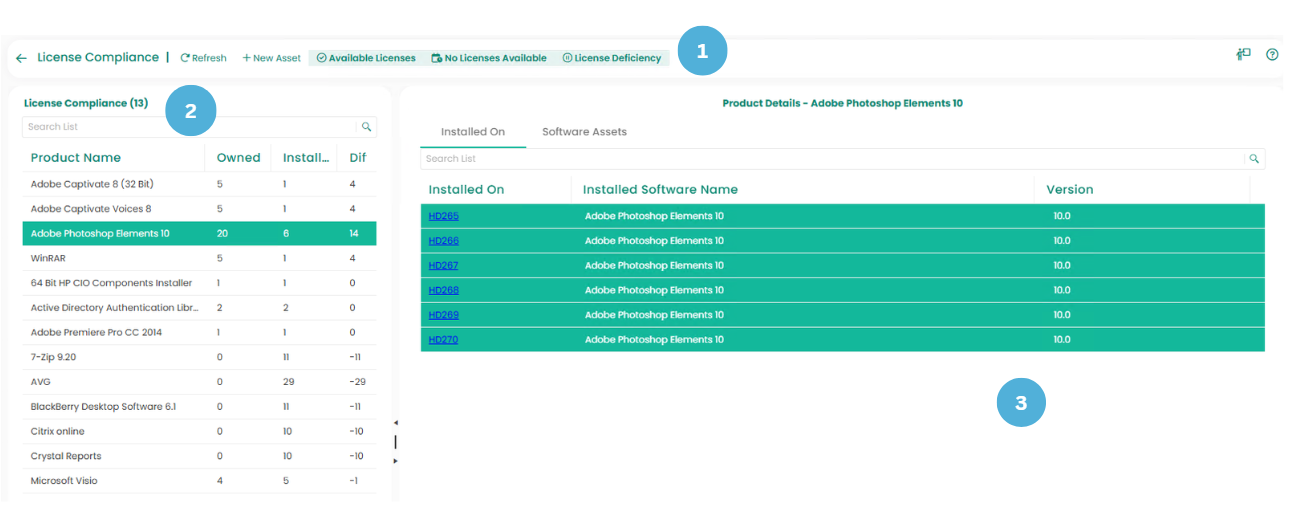
Task: Filter by License Deficiency
Action: point(611,58)
